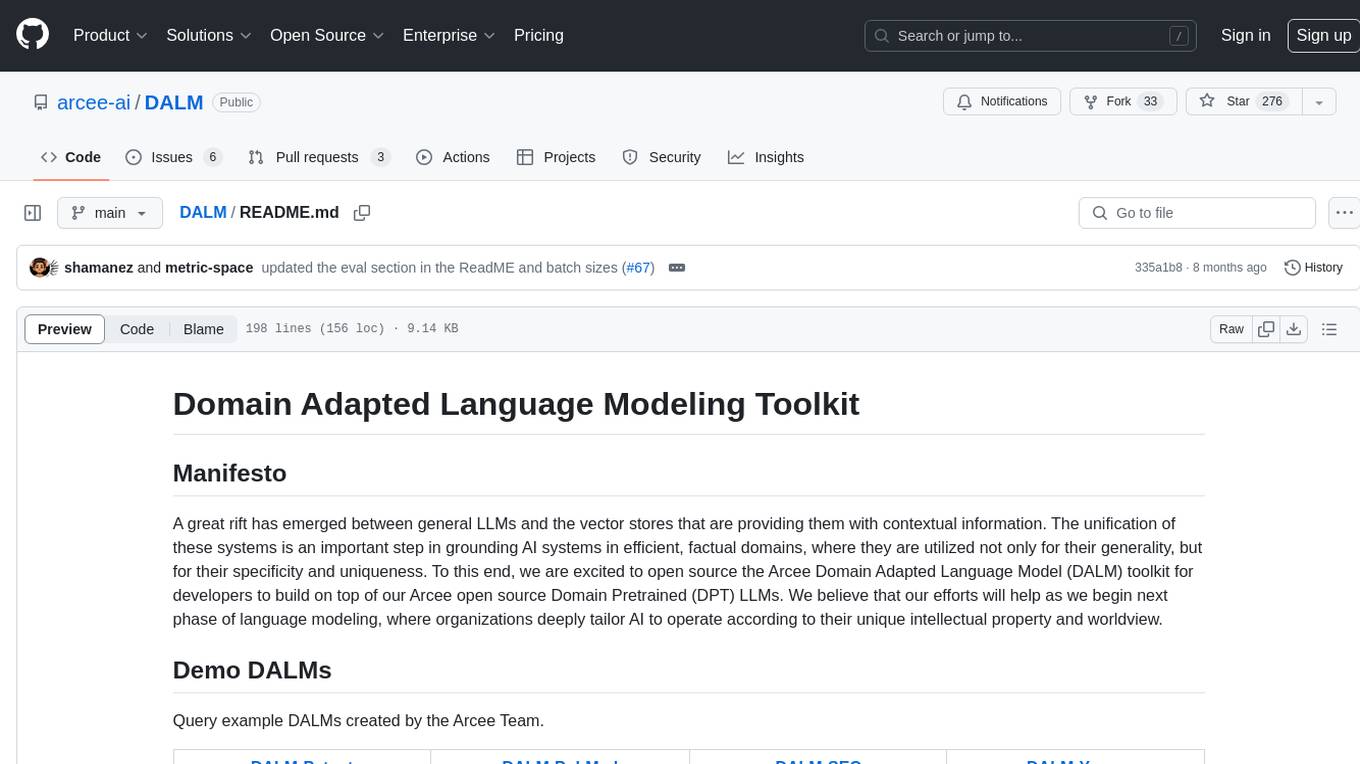The image size is (1360, 764).
Task: Open the Pricing page
Action: [539, 35]
